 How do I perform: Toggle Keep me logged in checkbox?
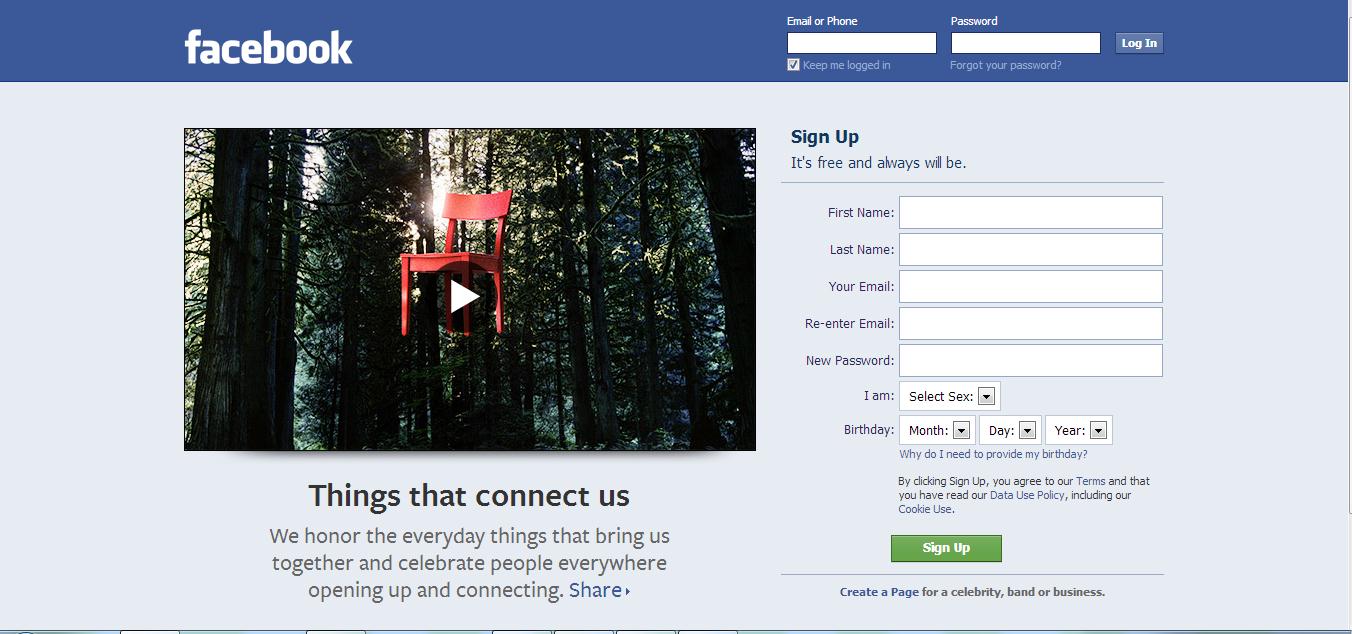tap(793, 65)
